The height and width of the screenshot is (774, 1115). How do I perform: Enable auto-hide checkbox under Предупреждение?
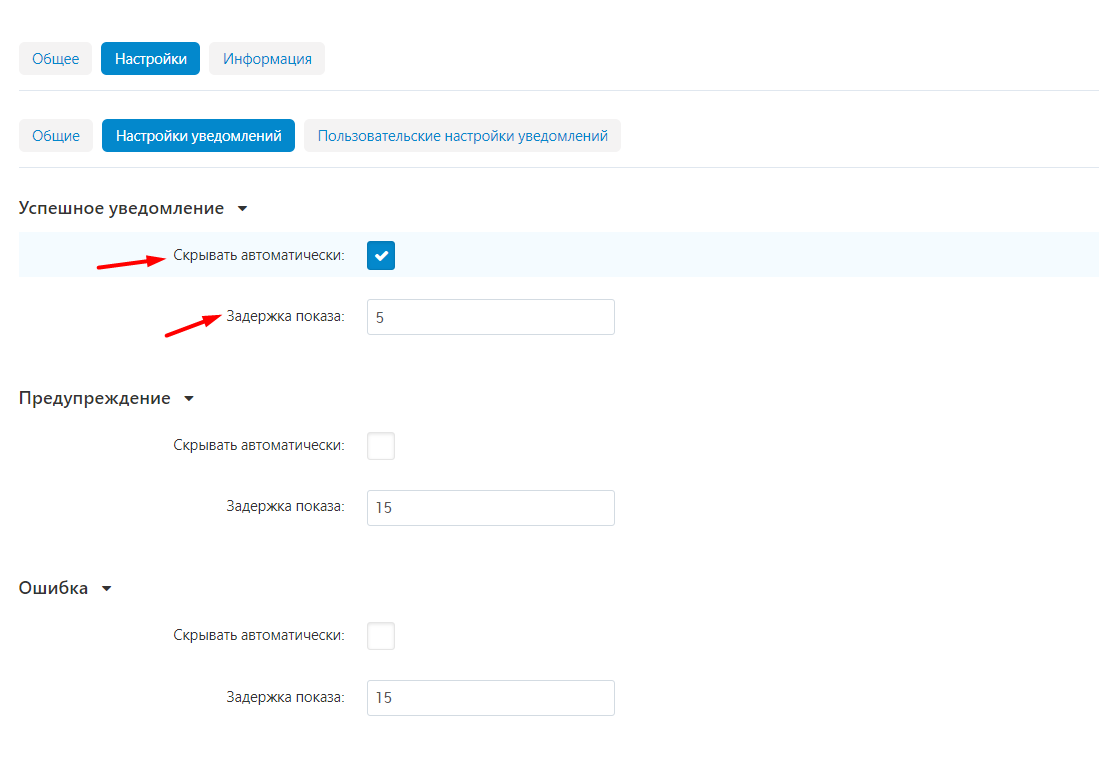click(381, 446)
